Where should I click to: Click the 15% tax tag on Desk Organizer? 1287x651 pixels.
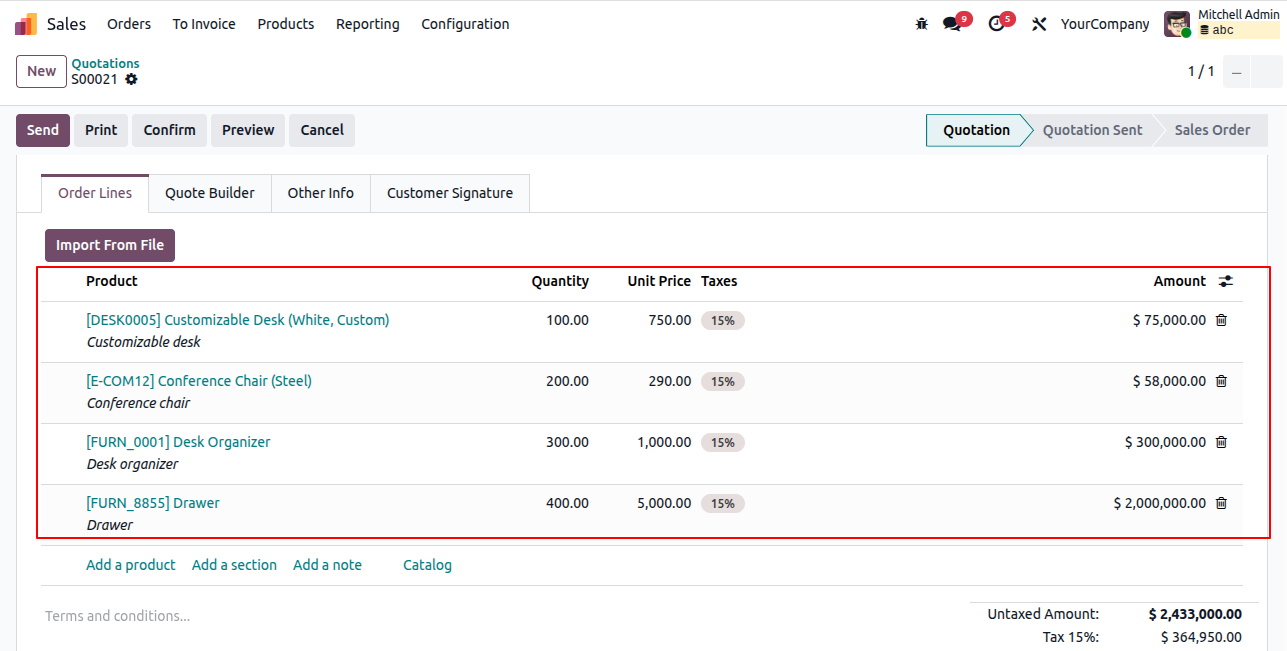[x=723, y=442]
